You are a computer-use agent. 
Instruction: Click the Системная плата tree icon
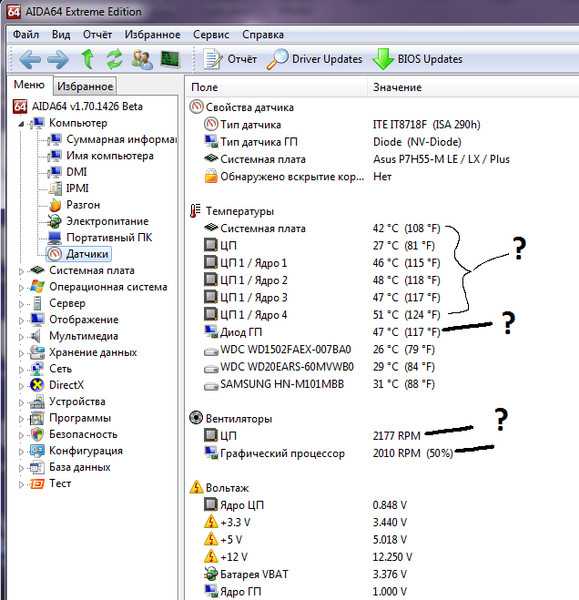coord(38,270)
